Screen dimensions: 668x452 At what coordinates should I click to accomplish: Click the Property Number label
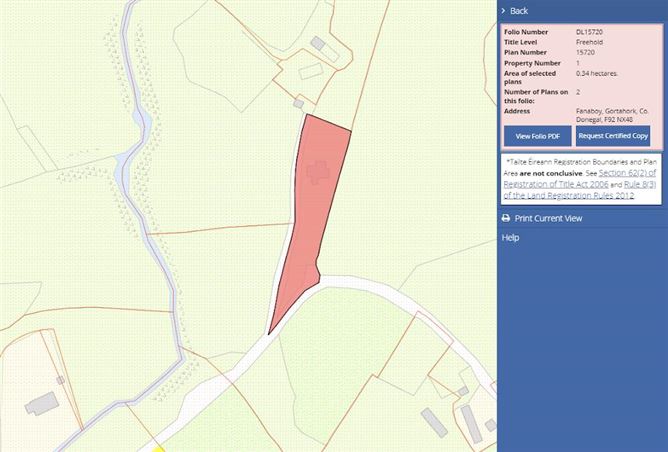tap(532, 63)
